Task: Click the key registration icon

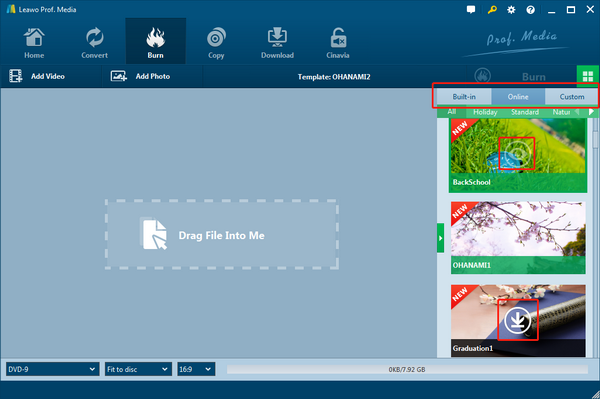Action: tap(492, 10)
